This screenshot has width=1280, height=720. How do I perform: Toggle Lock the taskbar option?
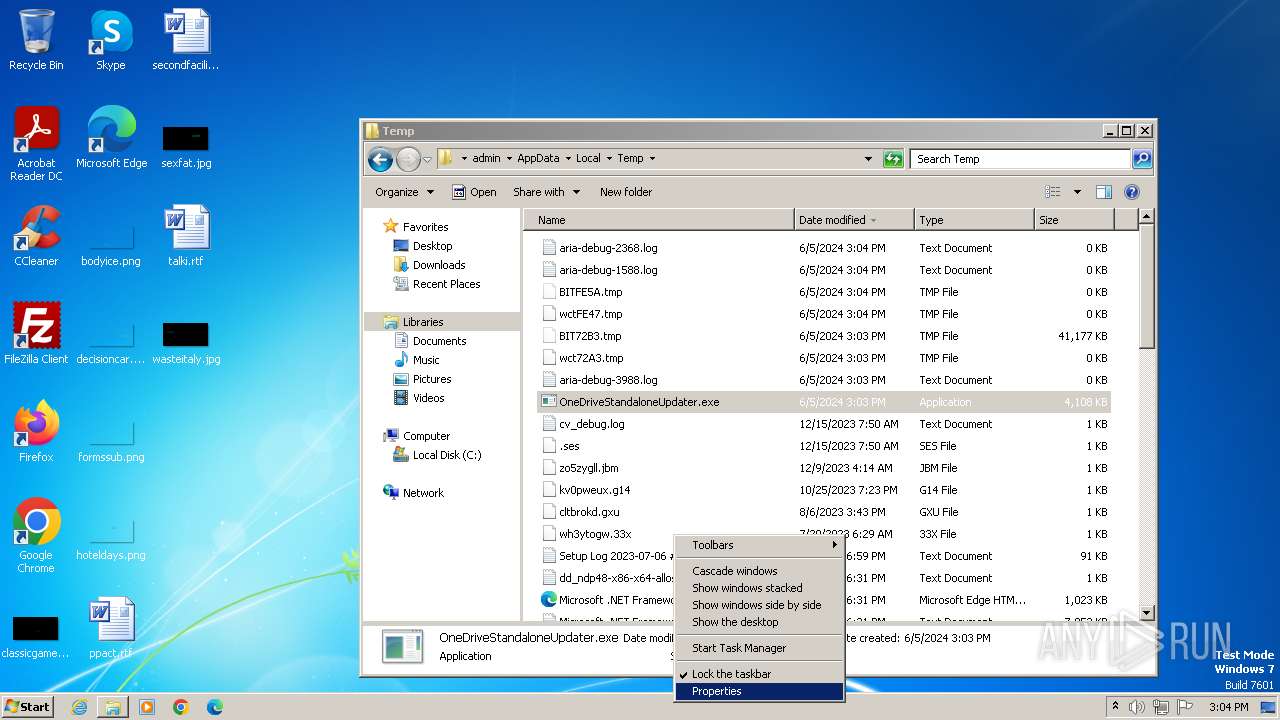pos(760,674)
